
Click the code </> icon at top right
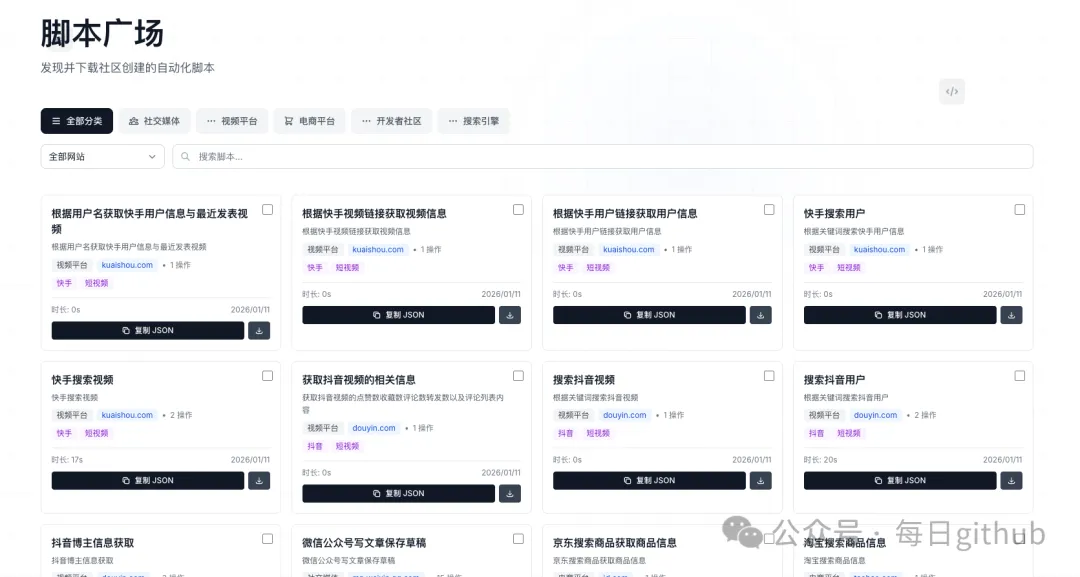click(951, 91)
